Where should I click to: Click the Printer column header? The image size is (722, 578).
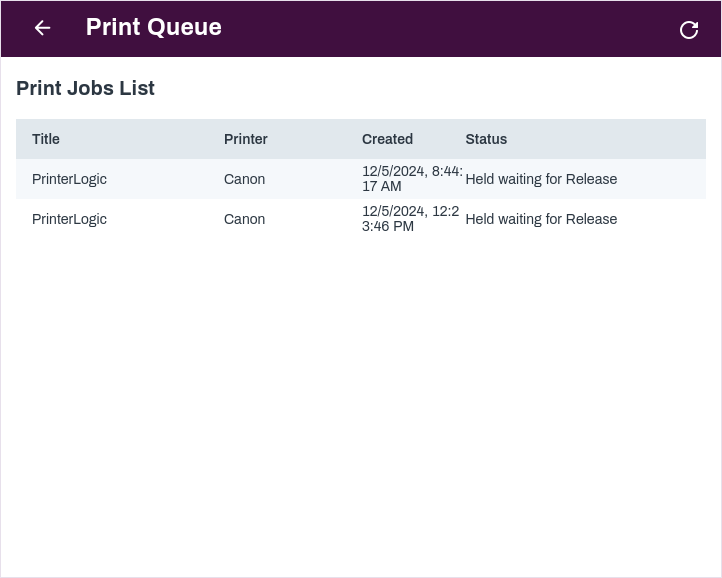click(245, 139)
